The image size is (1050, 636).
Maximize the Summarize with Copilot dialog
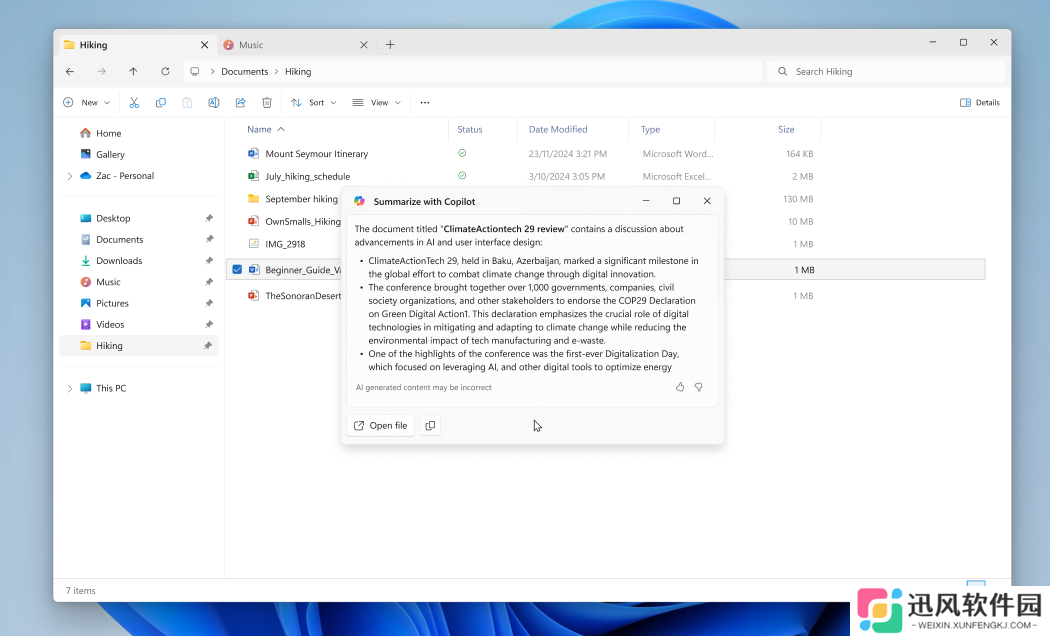coord(676,201)
